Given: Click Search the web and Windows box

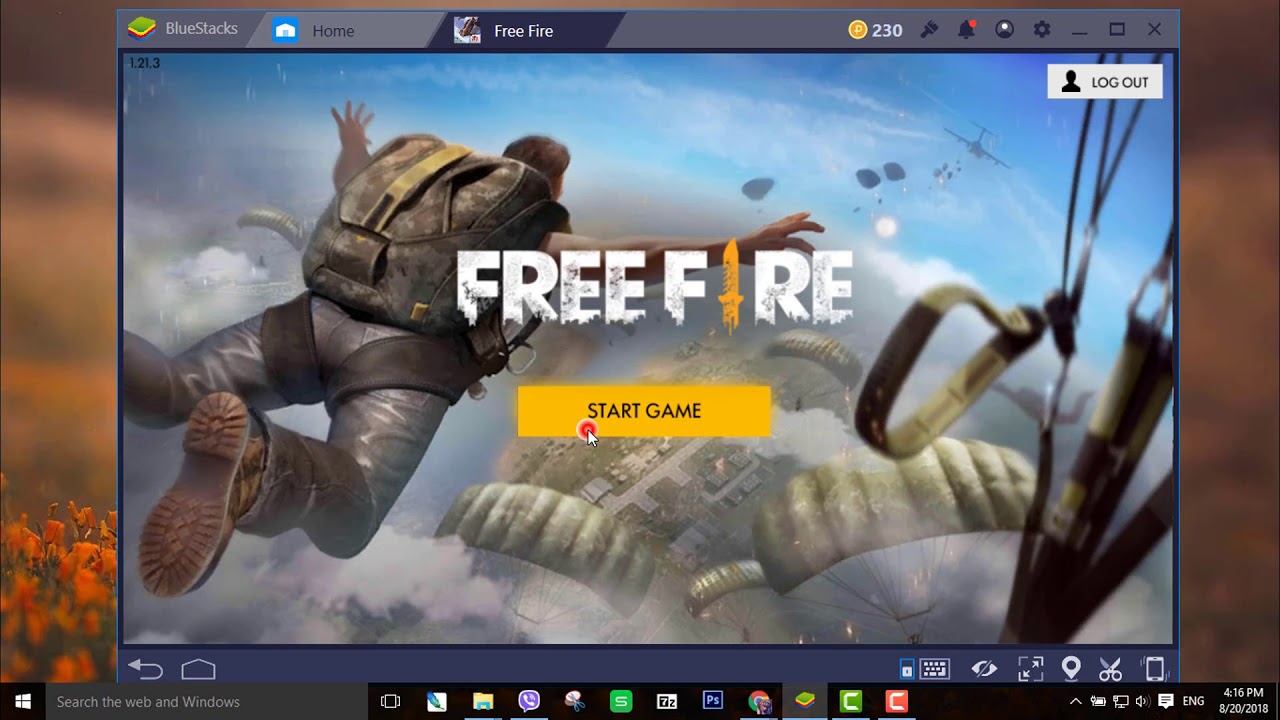Looking at the screenshot, I should click(208, 701).
